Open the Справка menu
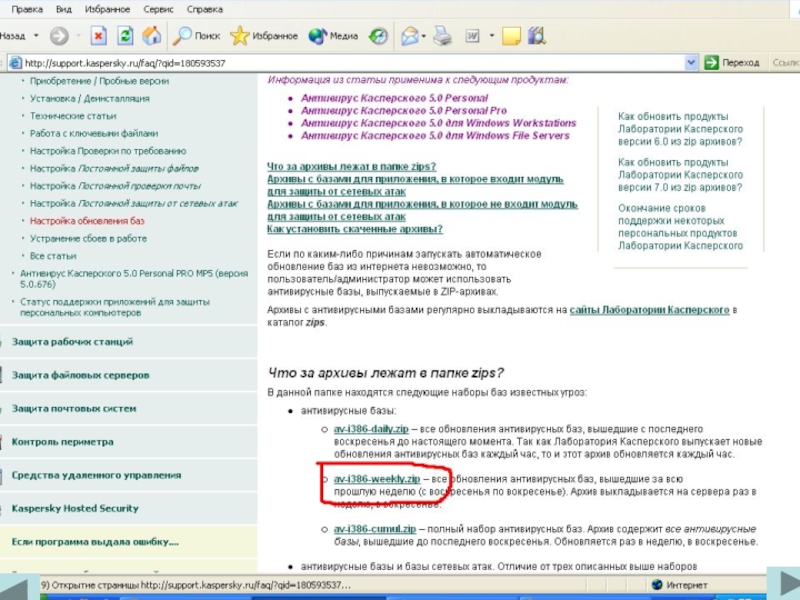Viewport: 800px width, 600px height. point(205,9)
